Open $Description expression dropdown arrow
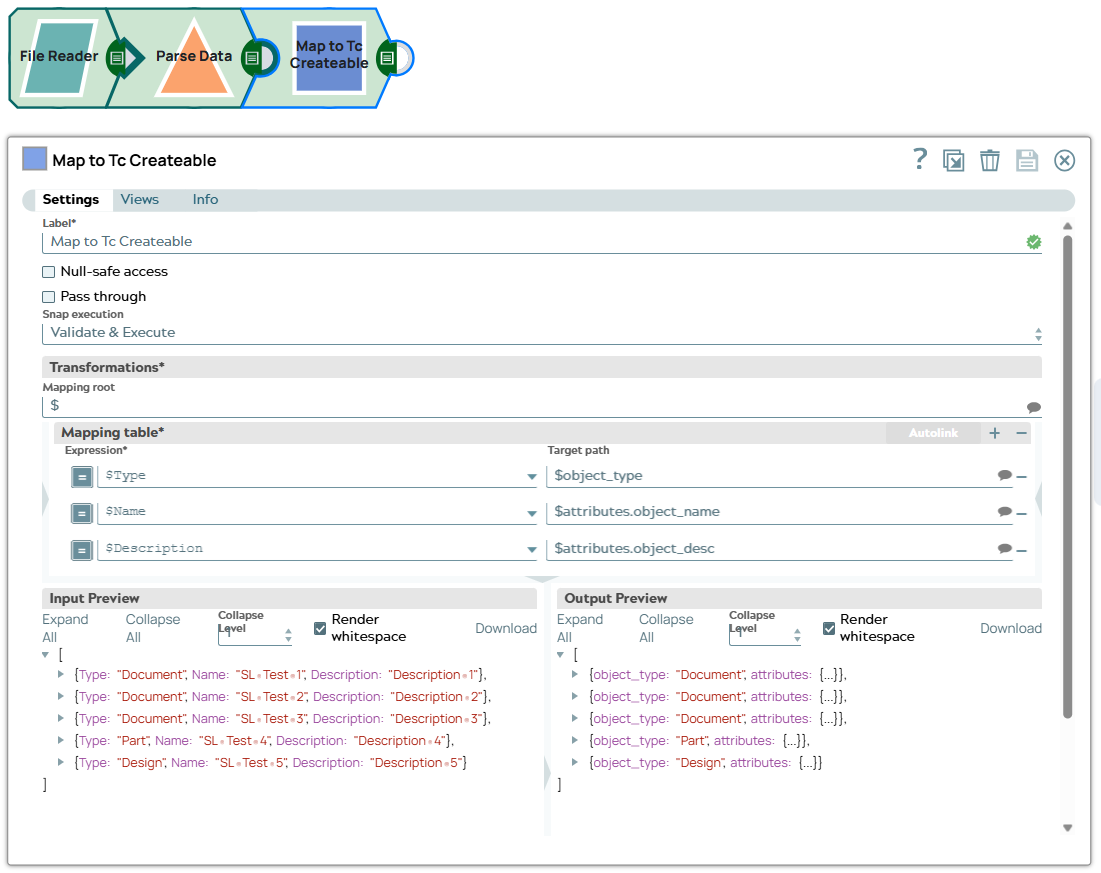 [x=532, y=550]
